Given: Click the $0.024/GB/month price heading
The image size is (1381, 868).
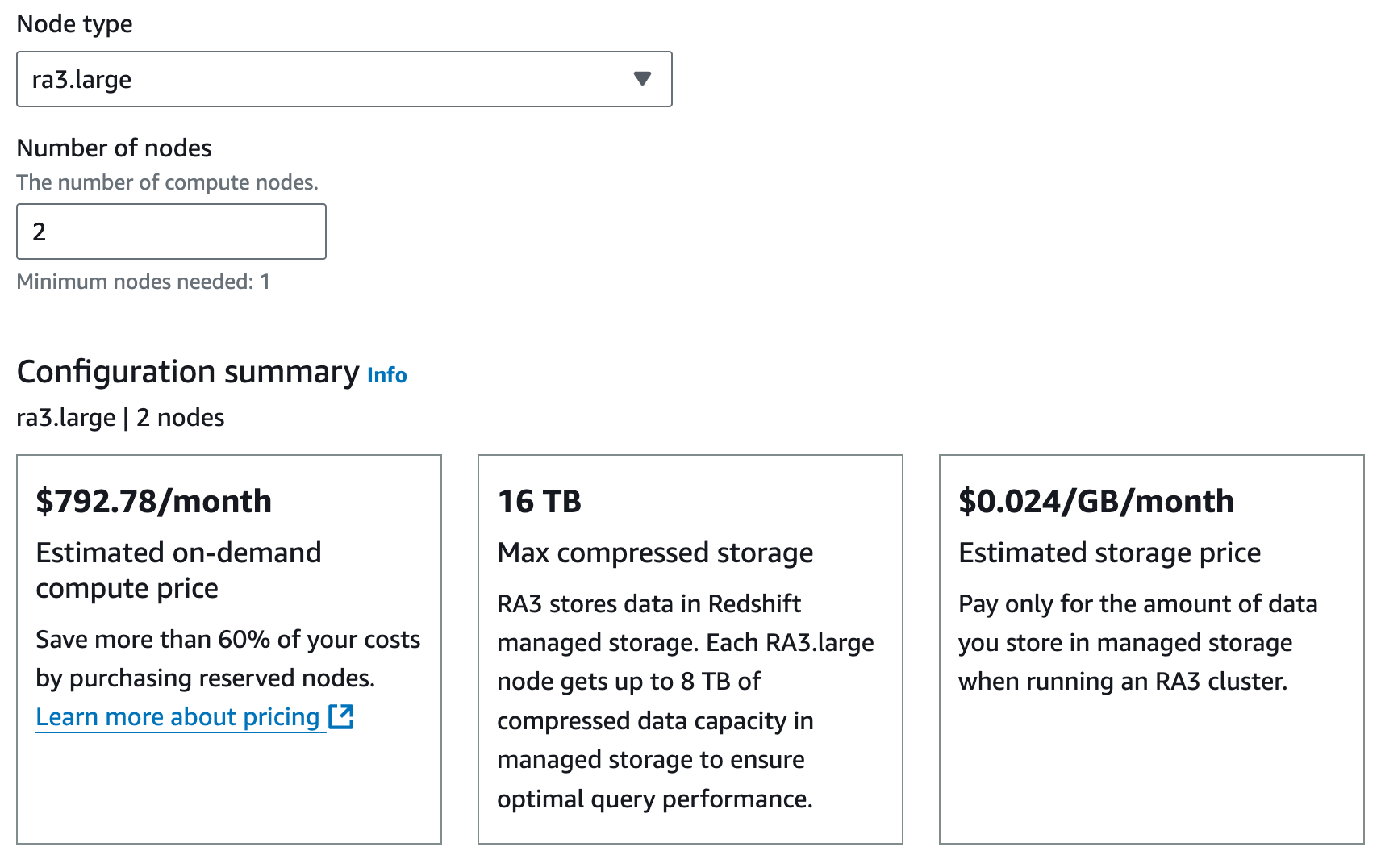Looking at the screenshot, I should coord(1095,501).
